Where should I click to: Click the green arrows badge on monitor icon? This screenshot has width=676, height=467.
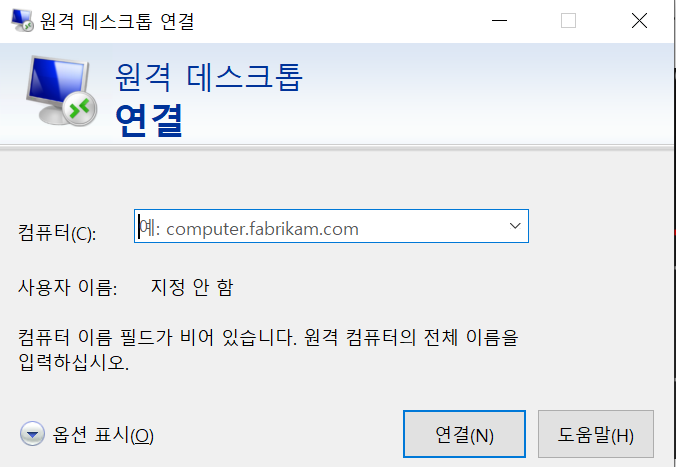[x=80, y=109]
